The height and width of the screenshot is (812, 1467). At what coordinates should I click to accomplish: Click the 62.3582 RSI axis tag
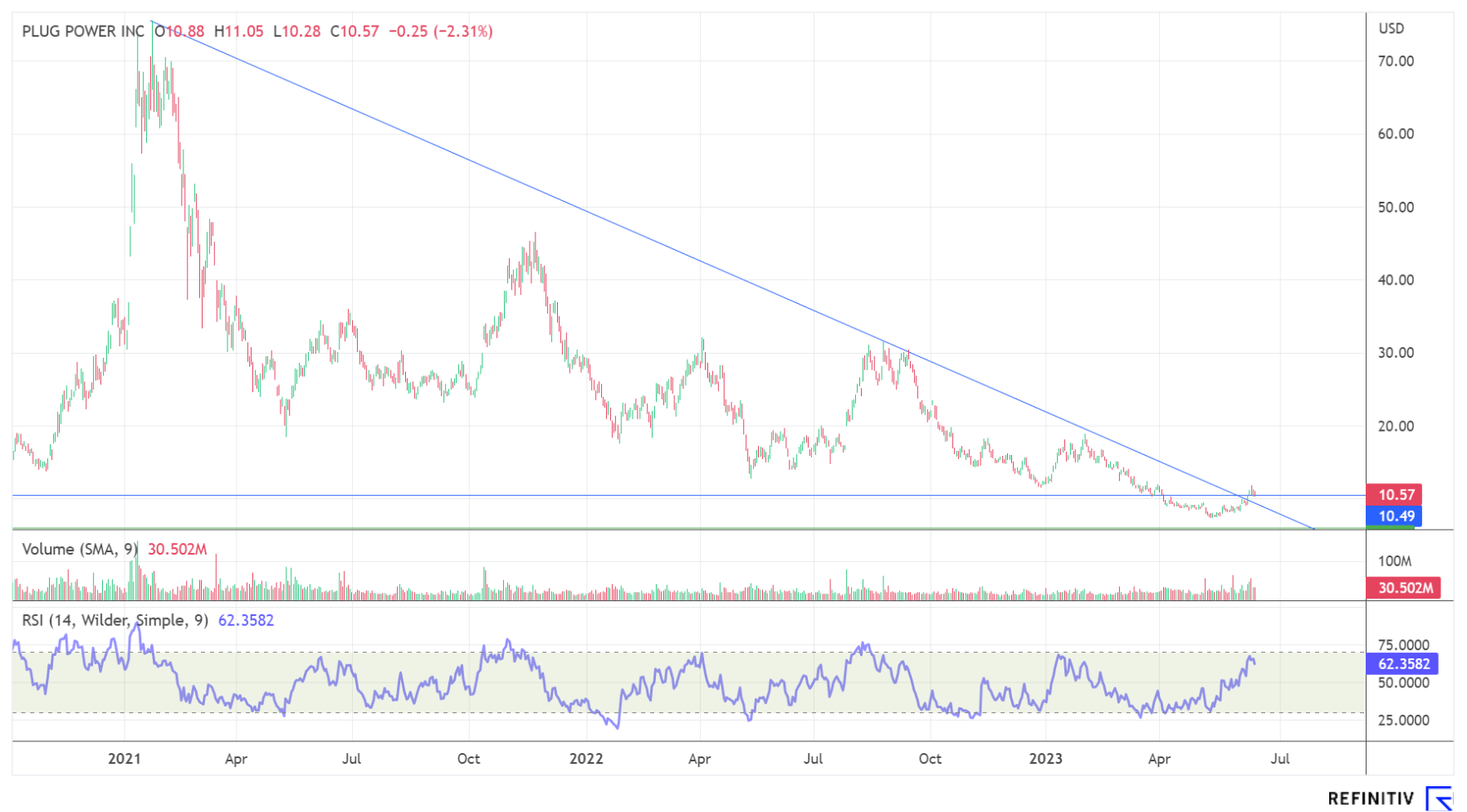click(1403, 663)
